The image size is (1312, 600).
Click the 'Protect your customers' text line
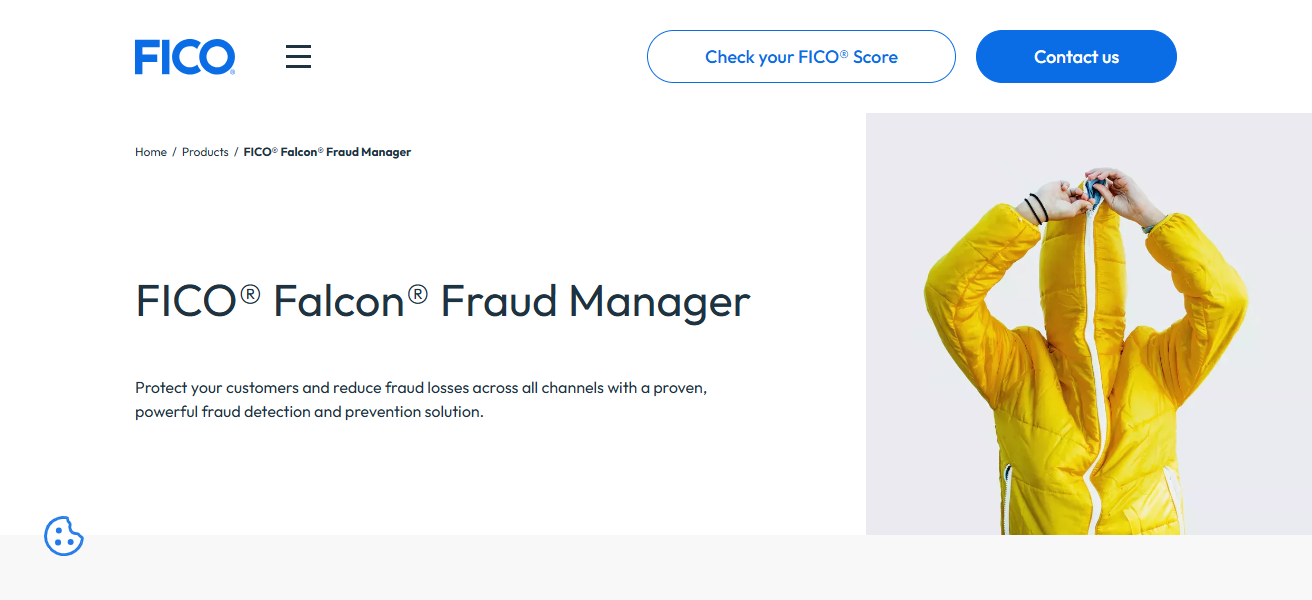421,387
